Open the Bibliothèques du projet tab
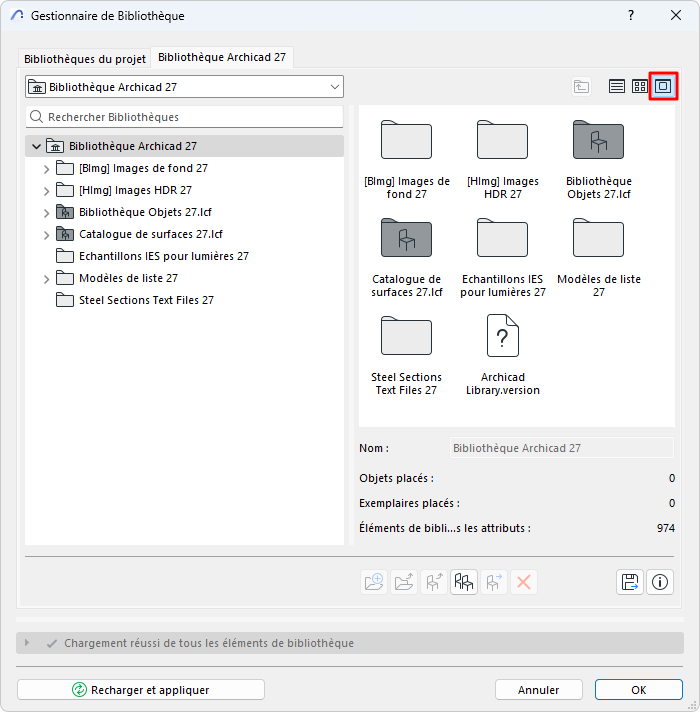700x712 pixels. (x=84, y=59)
